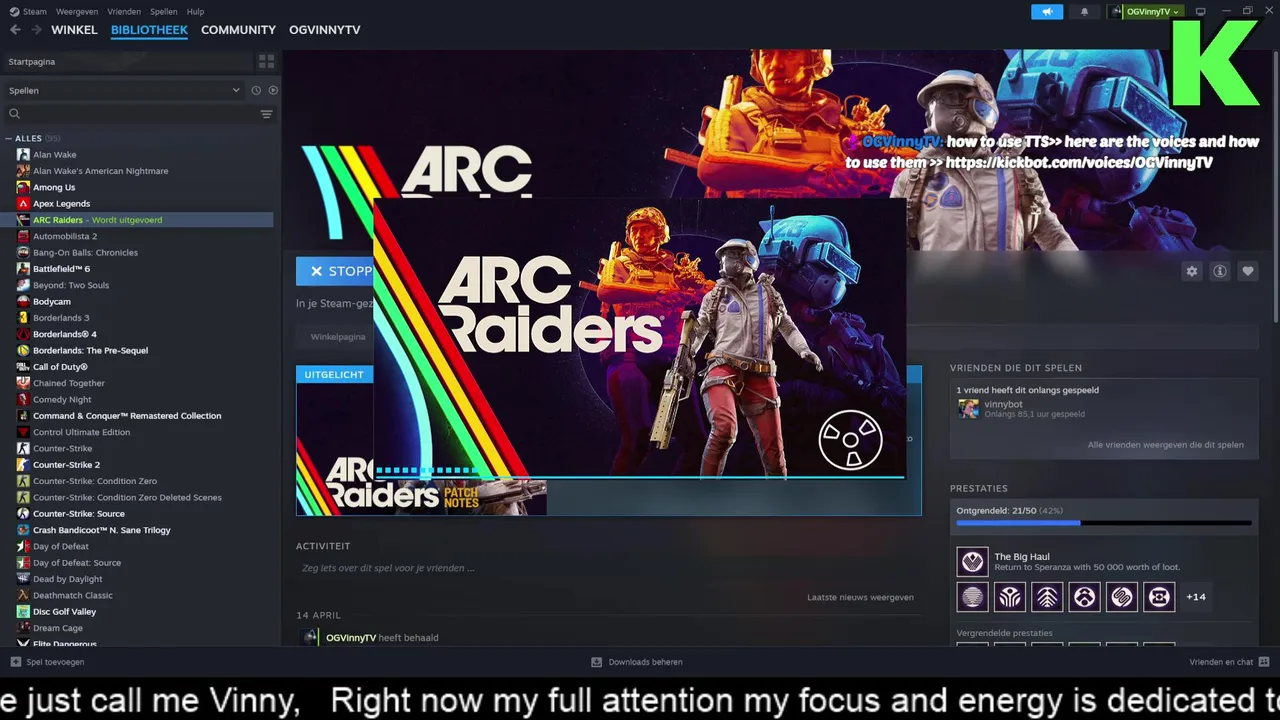Click third unlocked achievement arrow badge
The image size is (1280, 720).
1047,597
